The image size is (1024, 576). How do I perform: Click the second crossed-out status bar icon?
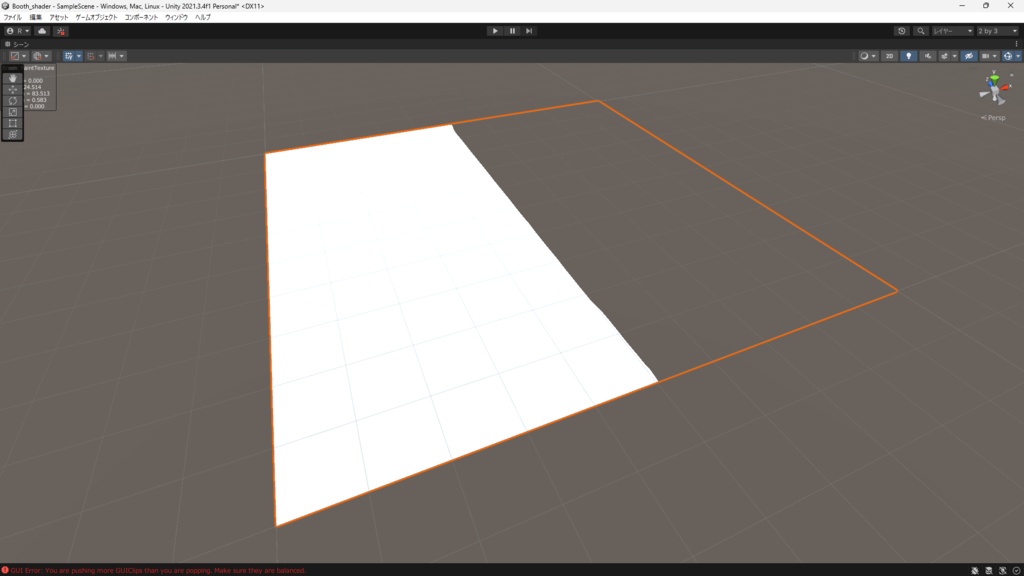[x=989, y=570]
